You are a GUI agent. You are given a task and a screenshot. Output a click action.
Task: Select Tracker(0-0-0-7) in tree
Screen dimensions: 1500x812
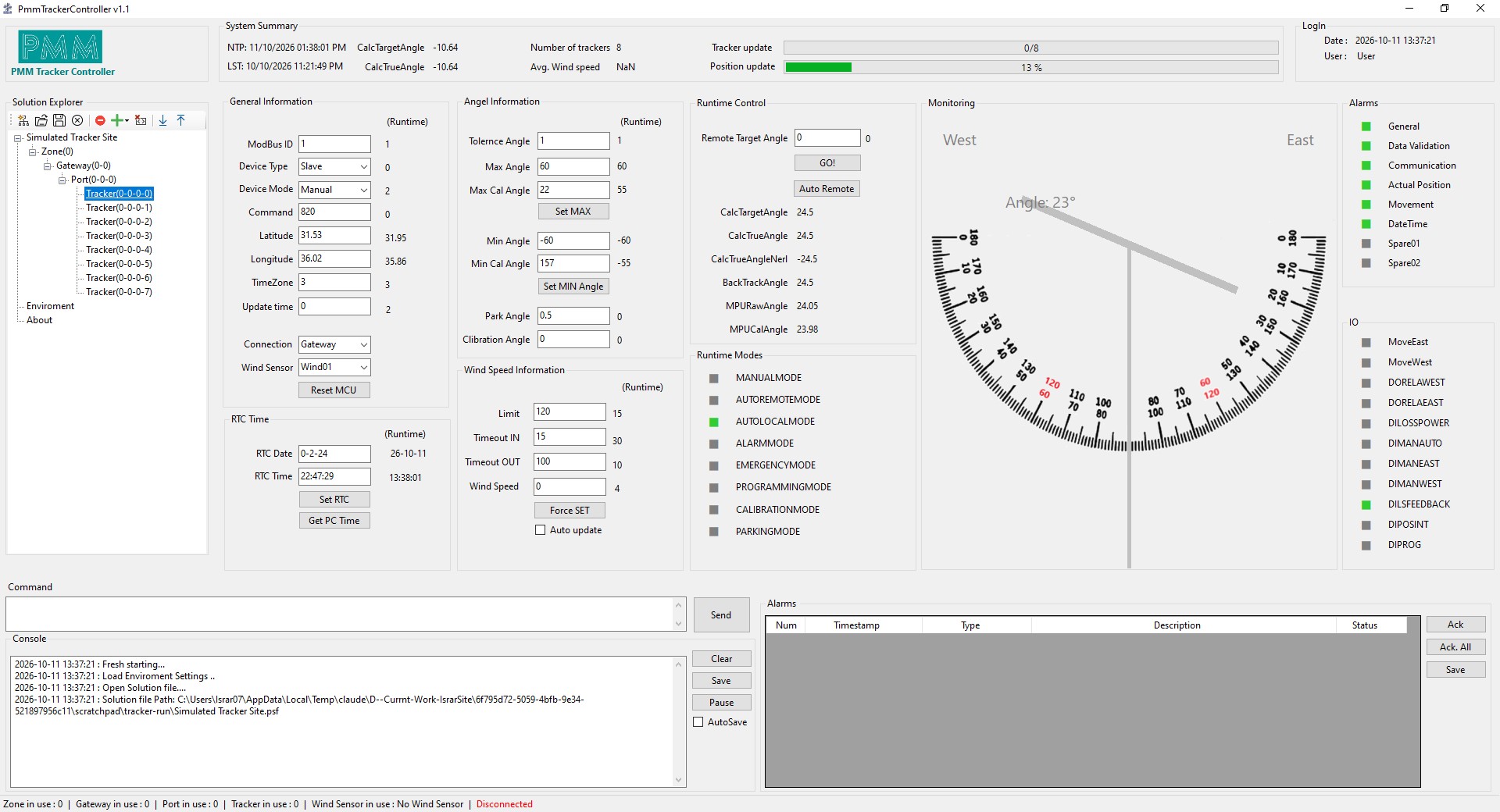[x=119, y=292]
